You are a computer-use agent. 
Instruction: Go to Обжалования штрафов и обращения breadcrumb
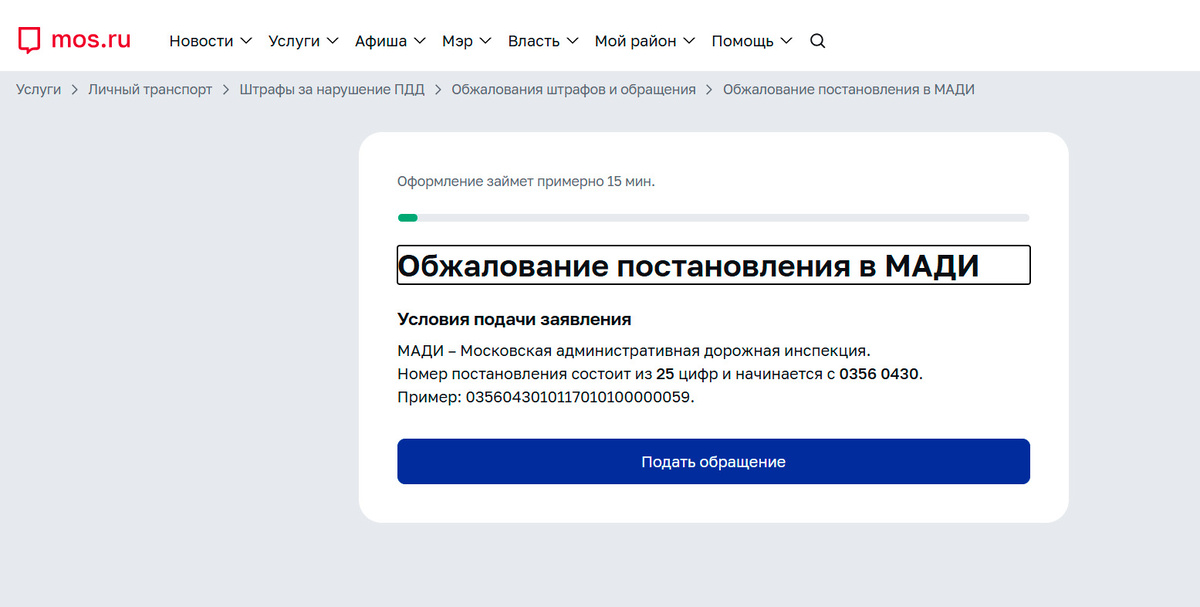click(574, 89)
